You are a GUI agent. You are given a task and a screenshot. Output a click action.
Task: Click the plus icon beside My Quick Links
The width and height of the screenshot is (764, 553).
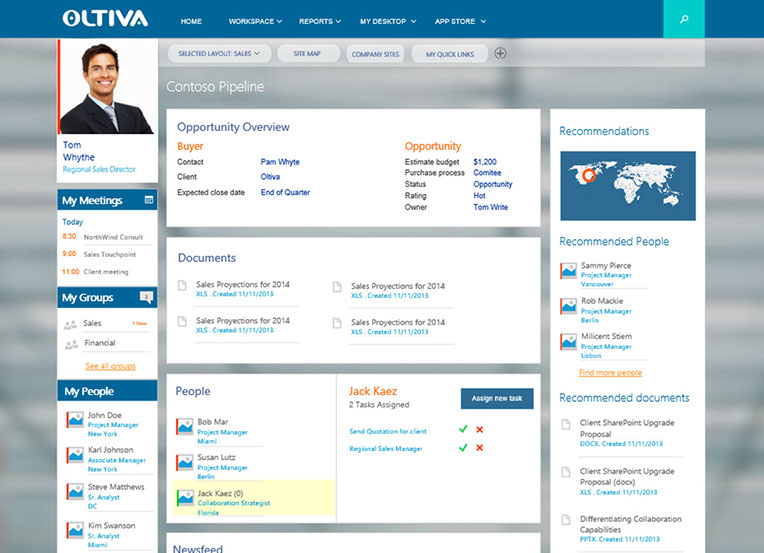pos(501,53)
